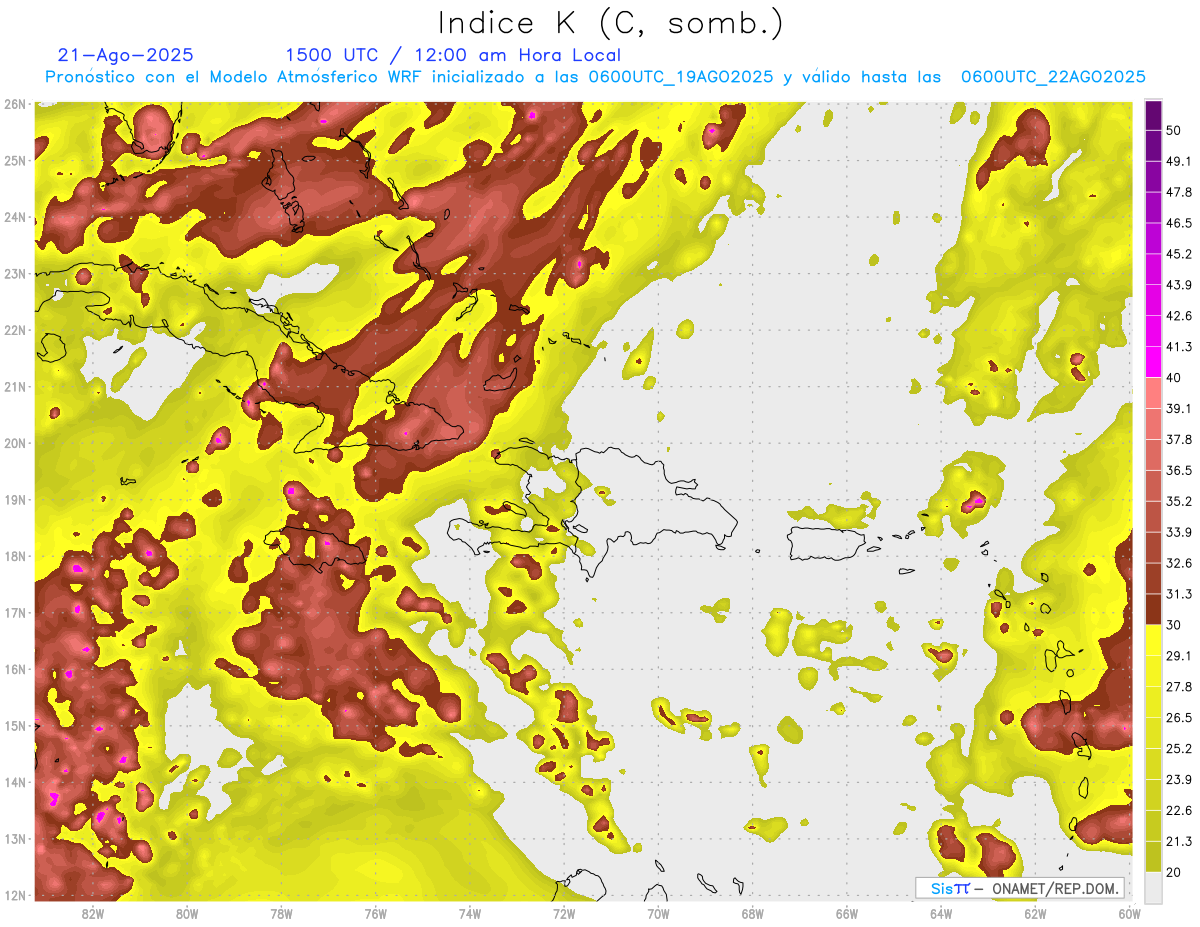
Task: Click the dark purple colorbar segment above 50
Action: pos(1153,115)
